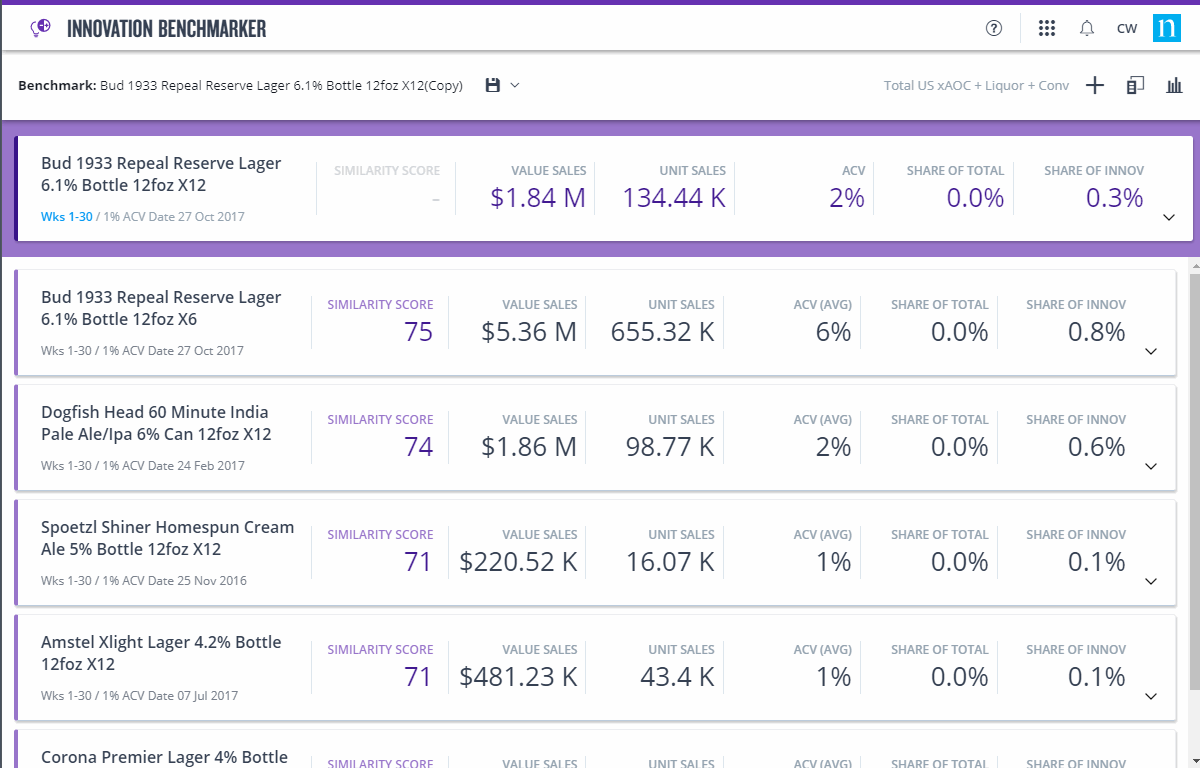Click value sales $220.52 K
This screenshot has width=1200, height=768.
tap(518, 562)
